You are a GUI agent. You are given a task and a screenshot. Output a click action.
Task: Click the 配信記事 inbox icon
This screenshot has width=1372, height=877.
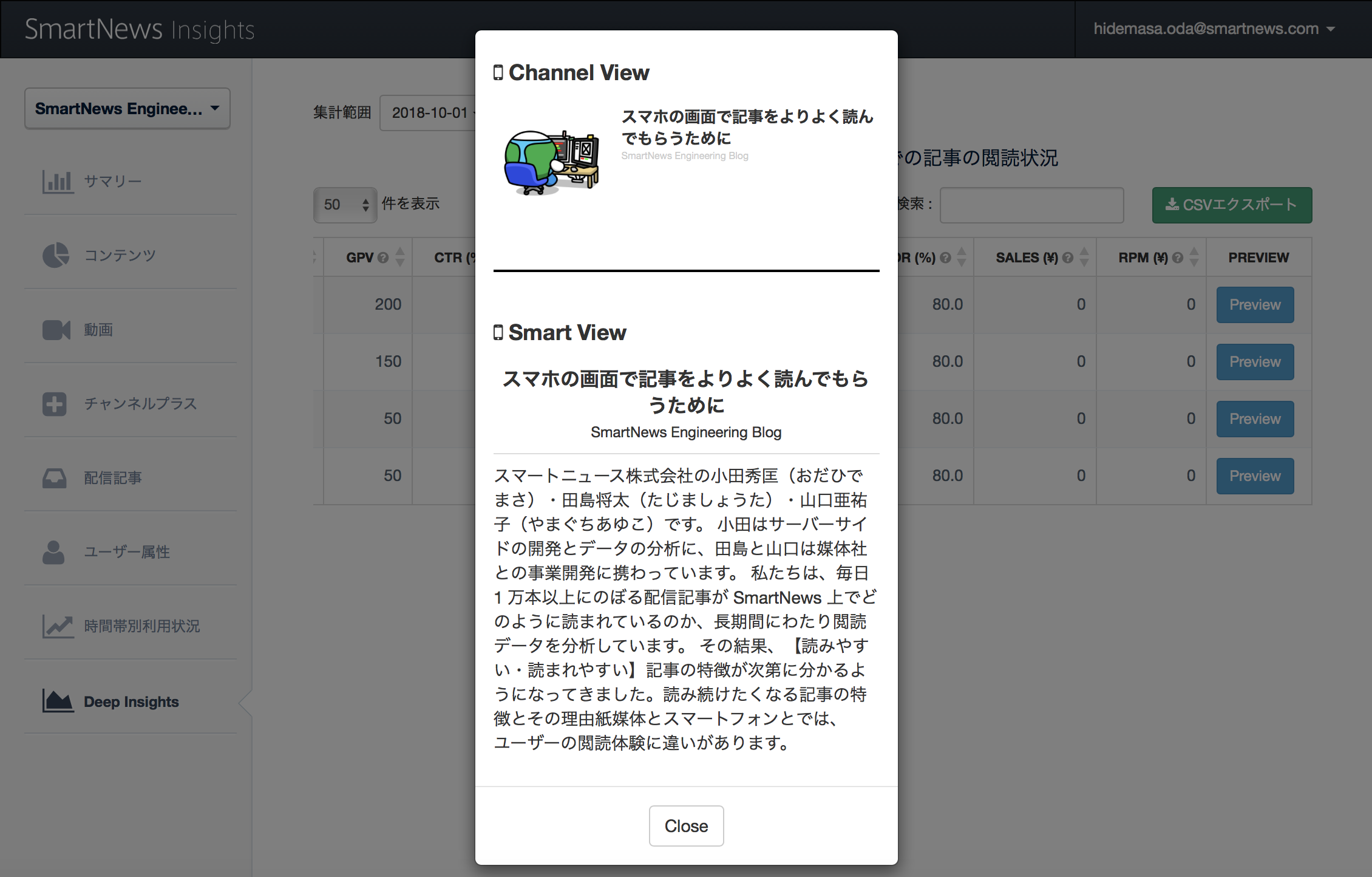(x=54, y=478)
